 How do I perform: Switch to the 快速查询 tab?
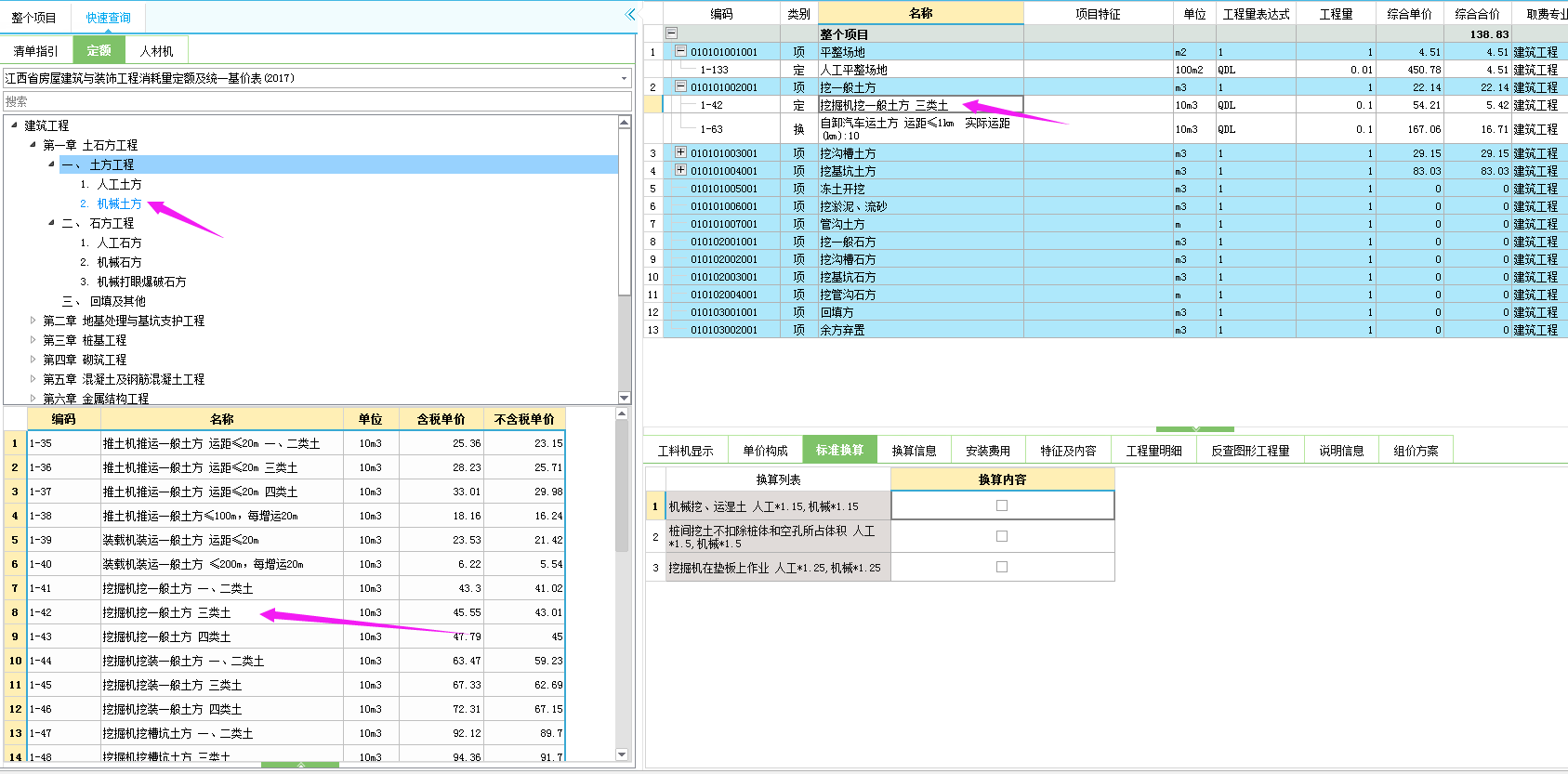[x=109, y=18]
